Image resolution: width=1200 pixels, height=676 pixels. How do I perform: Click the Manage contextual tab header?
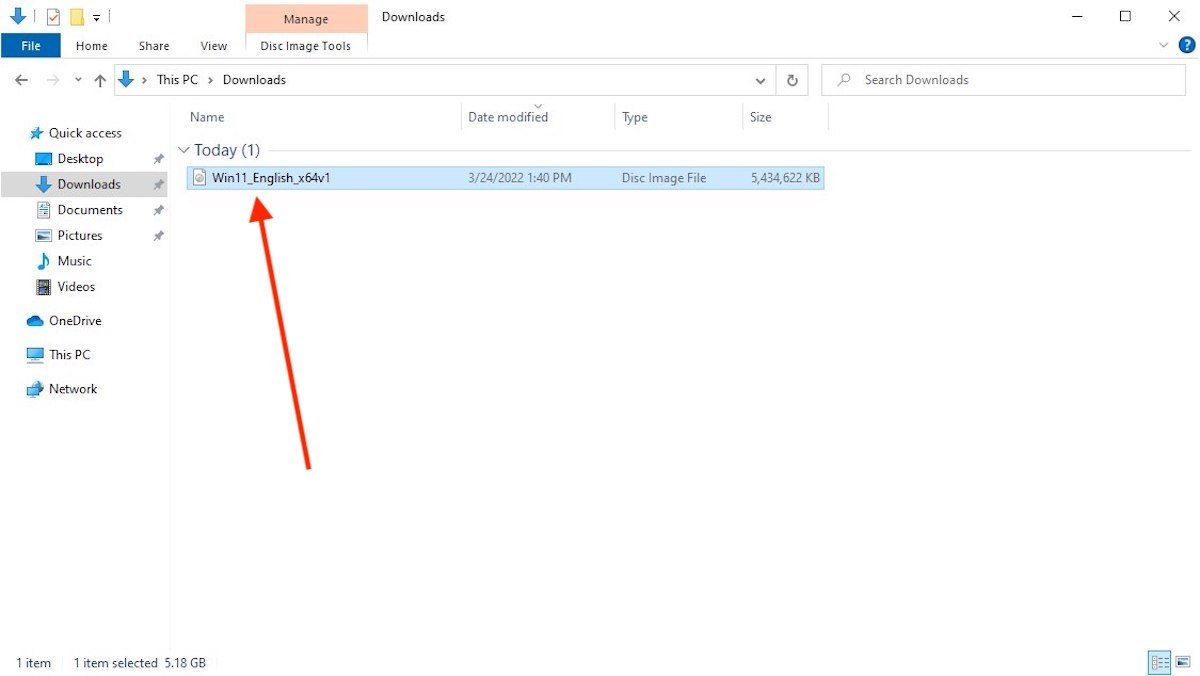pos(306,19)
